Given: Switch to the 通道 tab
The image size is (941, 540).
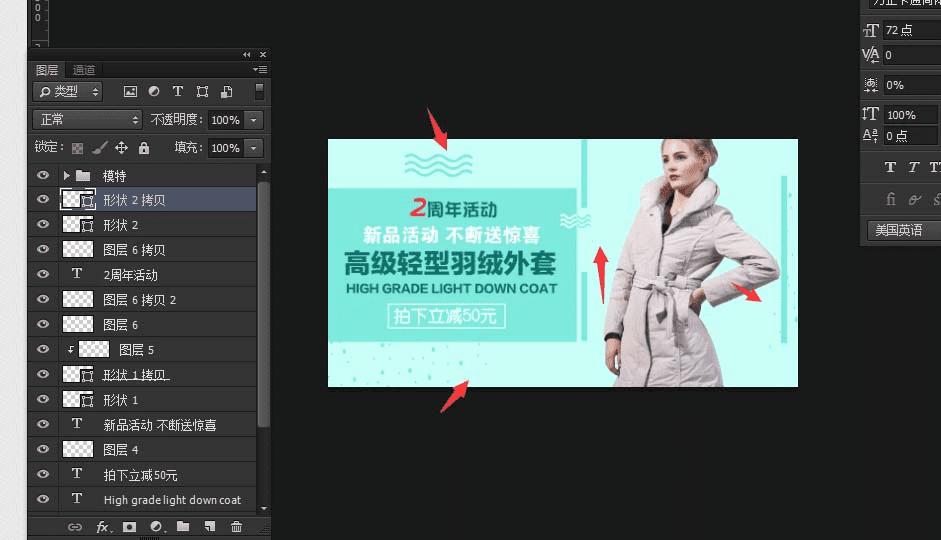Looking at the screenshot, I should click(83, 70).
